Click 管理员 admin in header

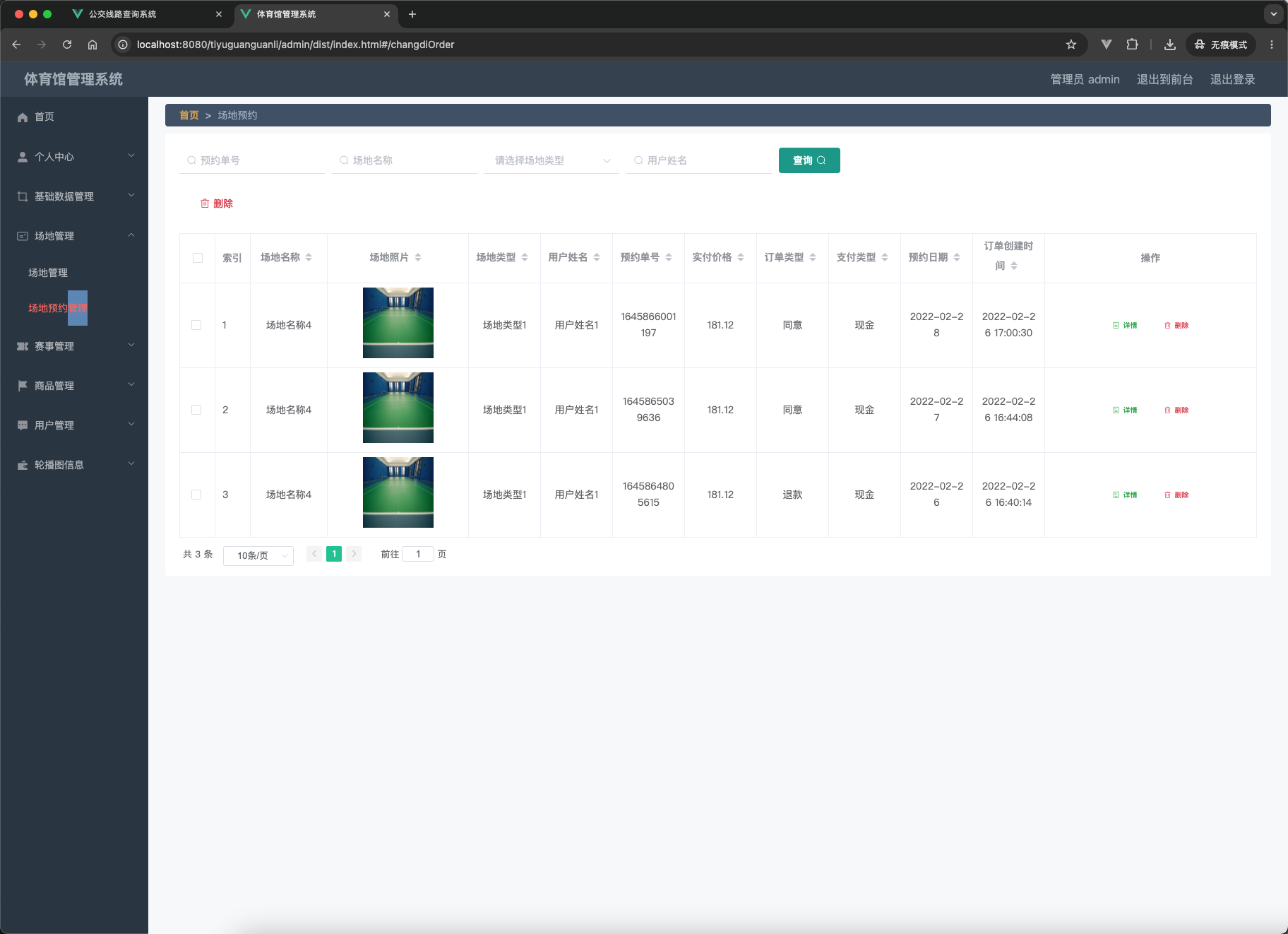[x=1085, y=80]
